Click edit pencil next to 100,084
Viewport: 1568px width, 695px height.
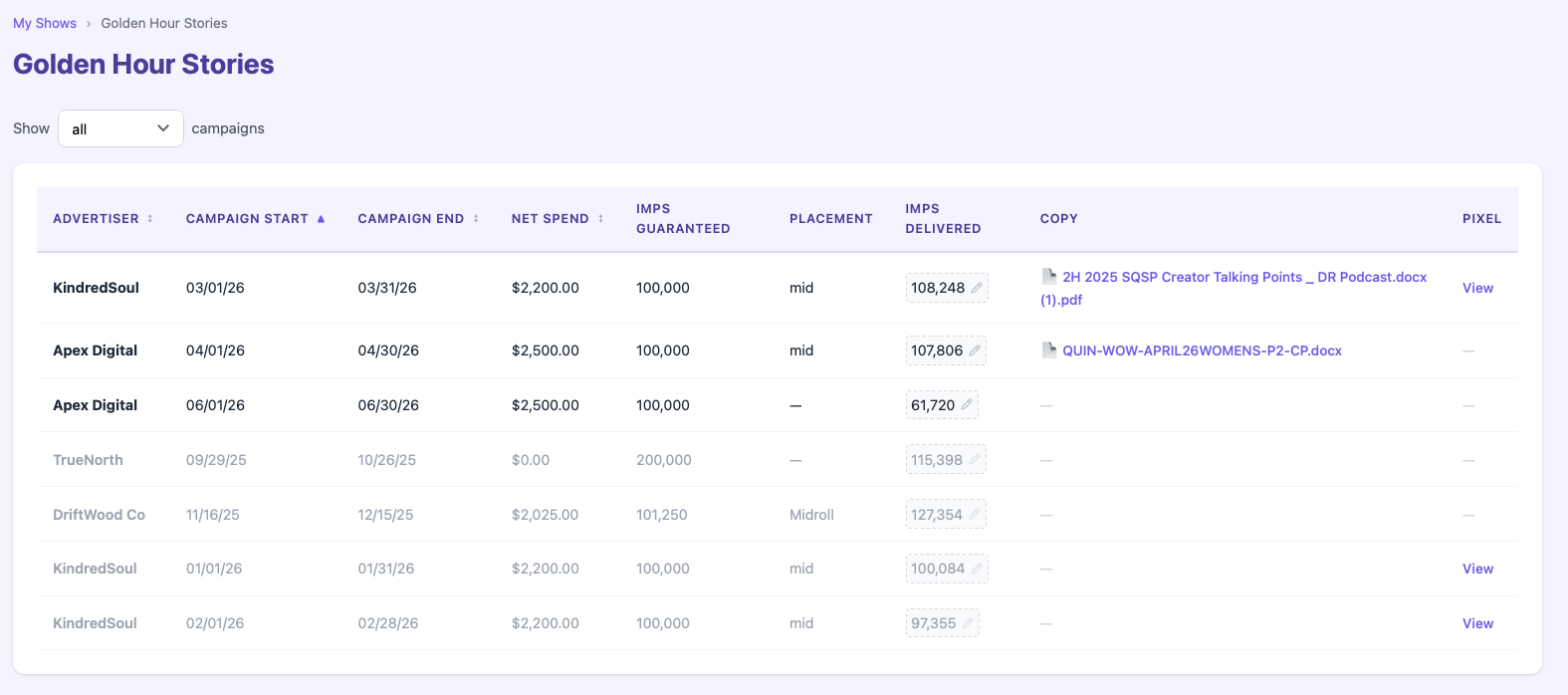(x=977, y=569)
